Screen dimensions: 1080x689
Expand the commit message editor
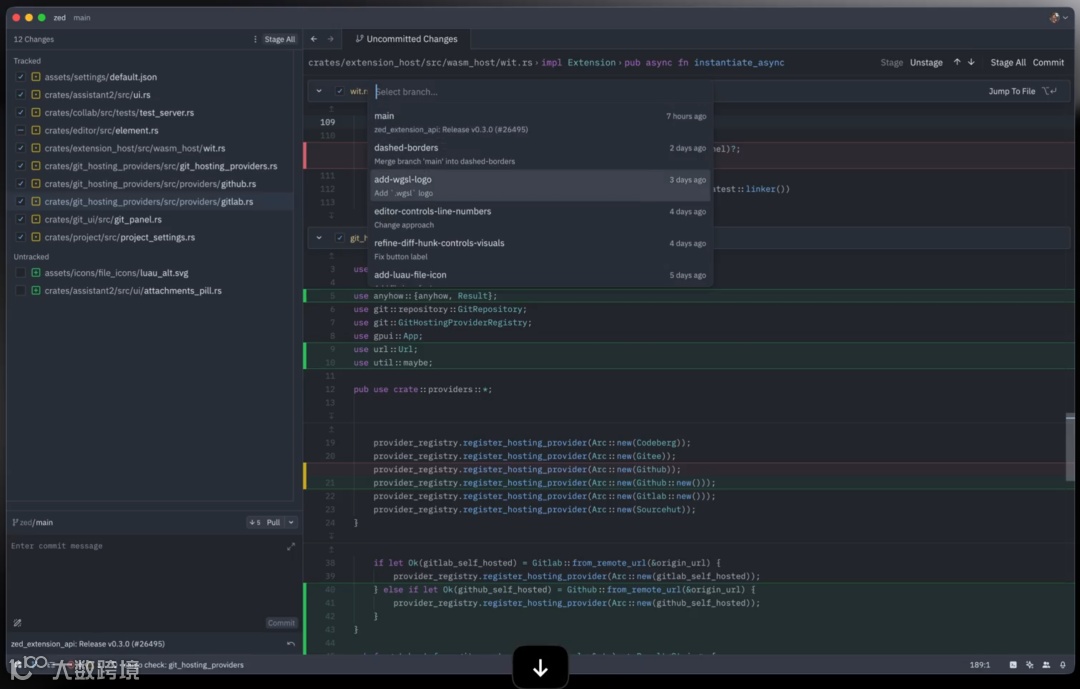291,546
